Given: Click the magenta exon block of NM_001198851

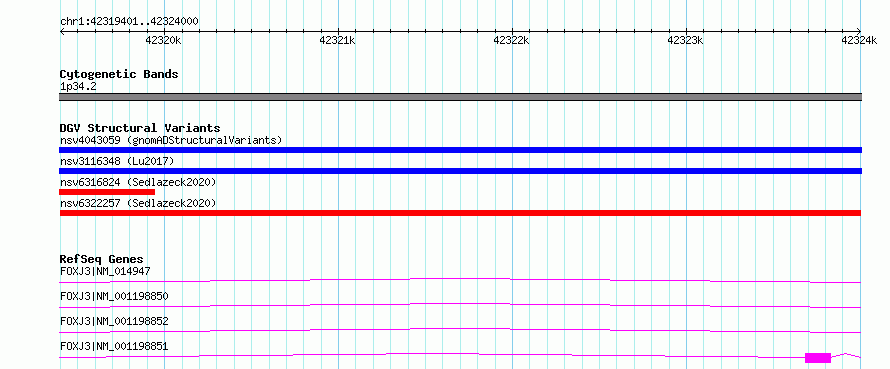Looking at the screenshot, I should coord(818,358).
